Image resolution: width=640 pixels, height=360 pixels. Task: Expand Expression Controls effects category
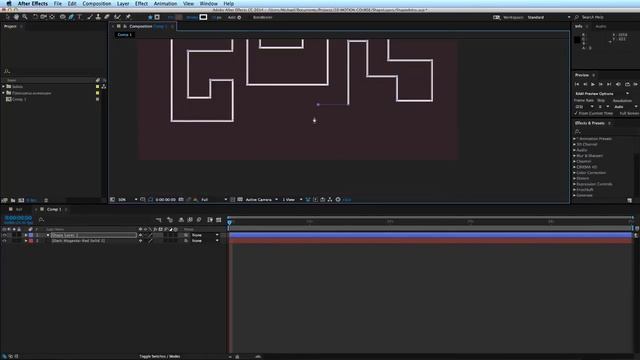click(575, 184)
